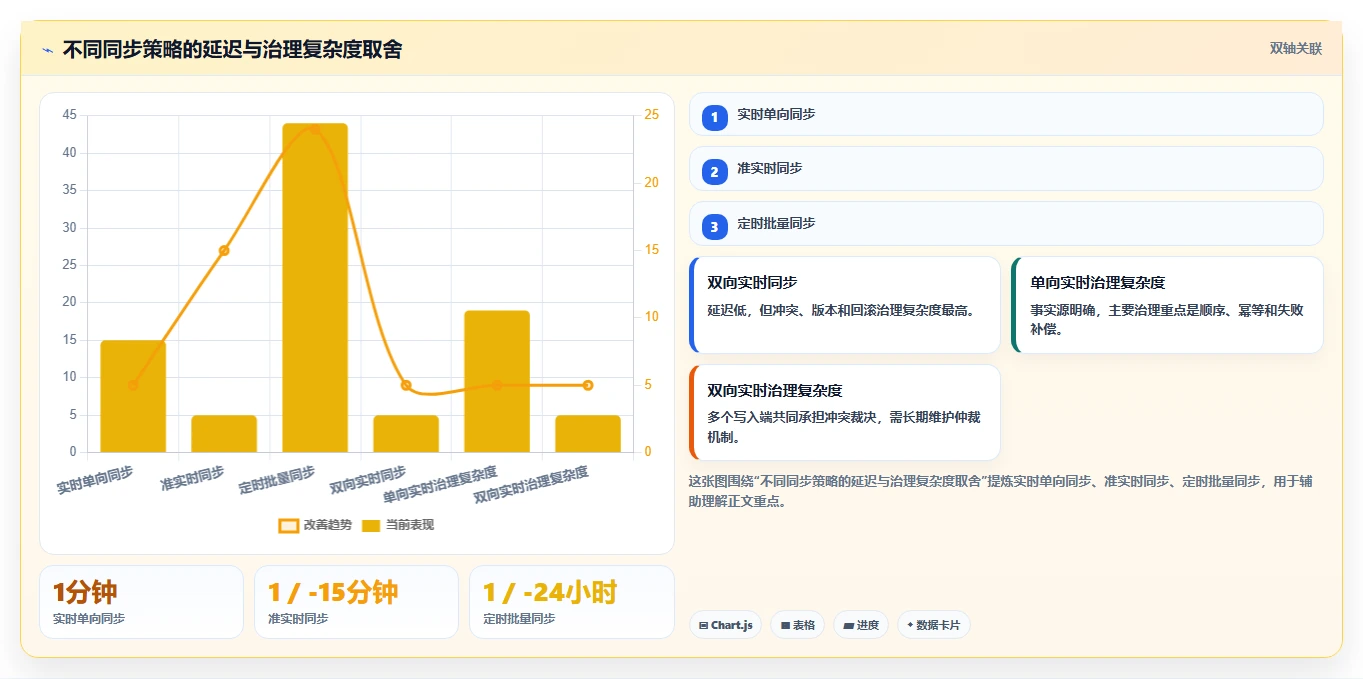Click the line point above 准实时同步
Viewport: 1363px width, 679px height.
(224, 250)
